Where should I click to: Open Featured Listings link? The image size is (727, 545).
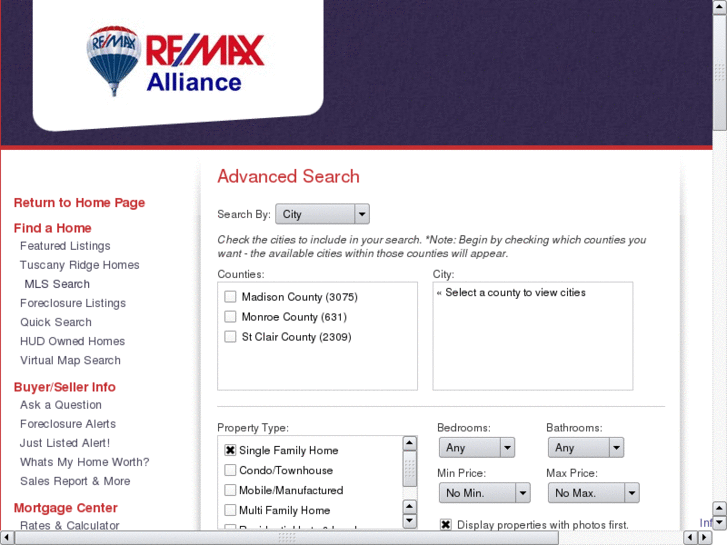(65, 246)
